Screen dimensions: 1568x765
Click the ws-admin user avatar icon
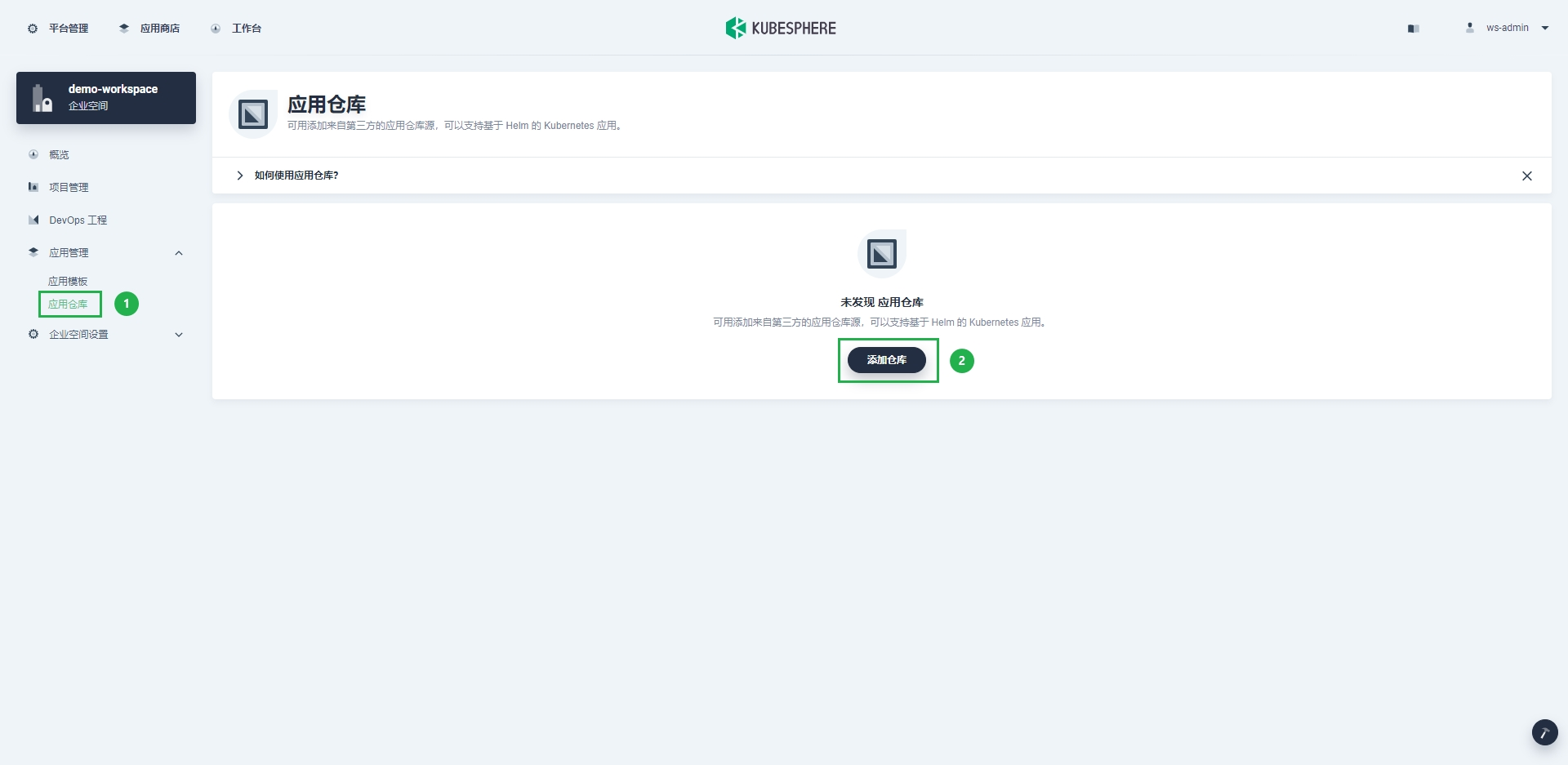click(x=1470, y=28)
